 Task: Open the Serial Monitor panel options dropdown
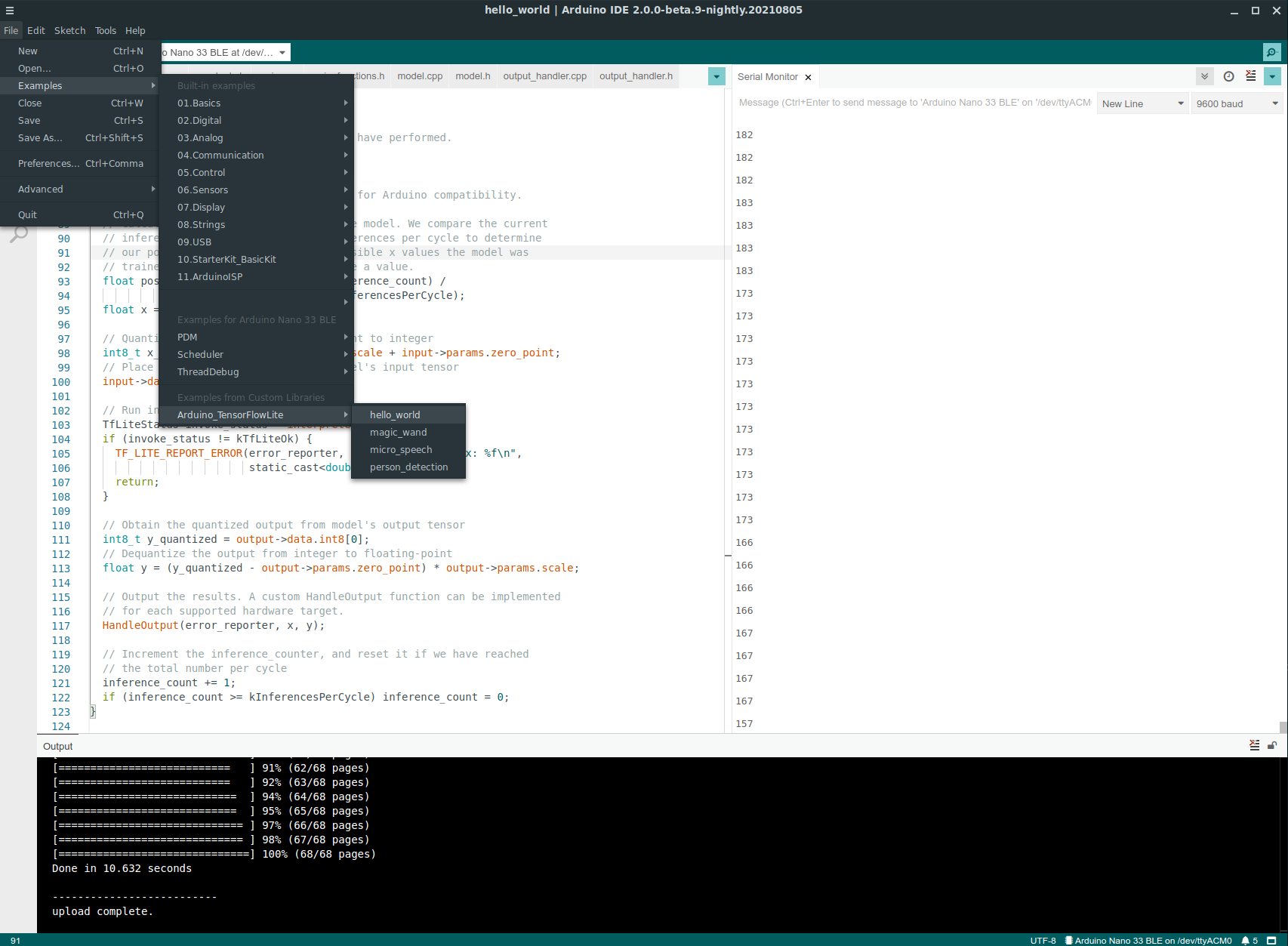(x=1272, y=76)
